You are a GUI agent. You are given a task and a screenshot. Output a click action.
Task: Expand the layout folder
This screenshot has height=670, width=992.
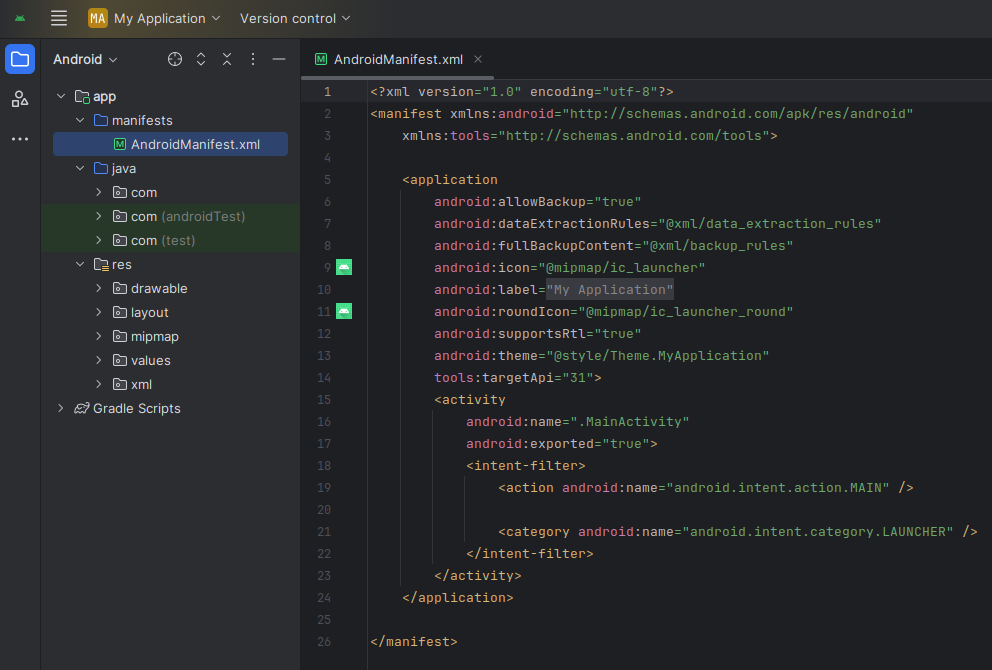(x=99, y=313)
